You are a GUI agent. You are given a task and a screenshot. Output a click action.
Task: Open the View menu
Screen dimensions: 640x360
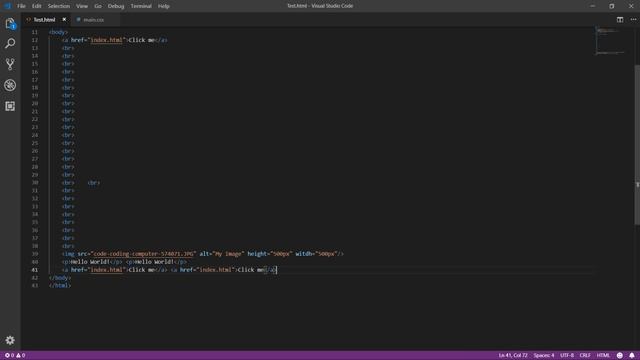click(x=82, y=6)
